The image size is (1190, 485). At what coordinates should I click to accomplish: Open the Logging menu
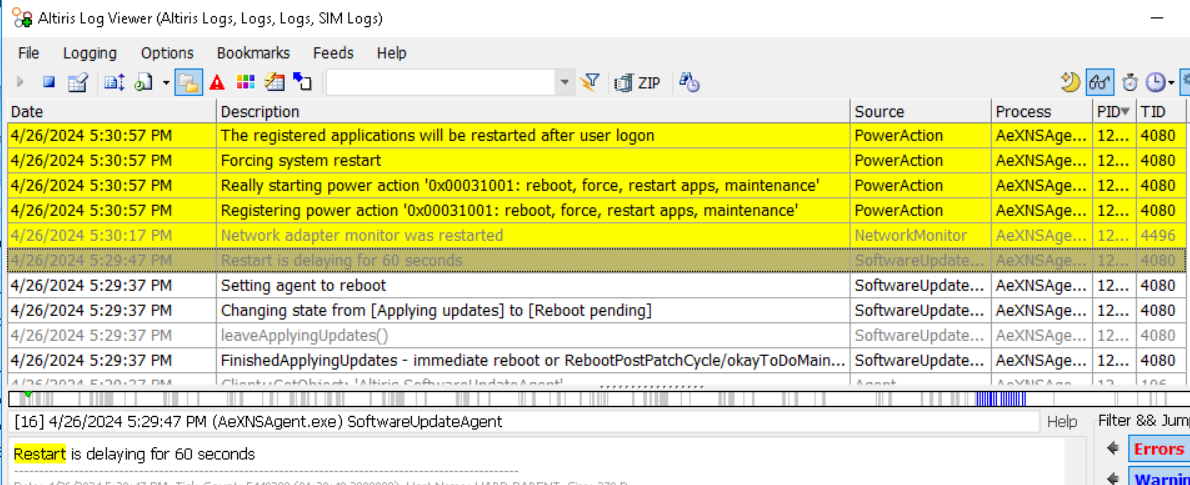click(90, 53)
